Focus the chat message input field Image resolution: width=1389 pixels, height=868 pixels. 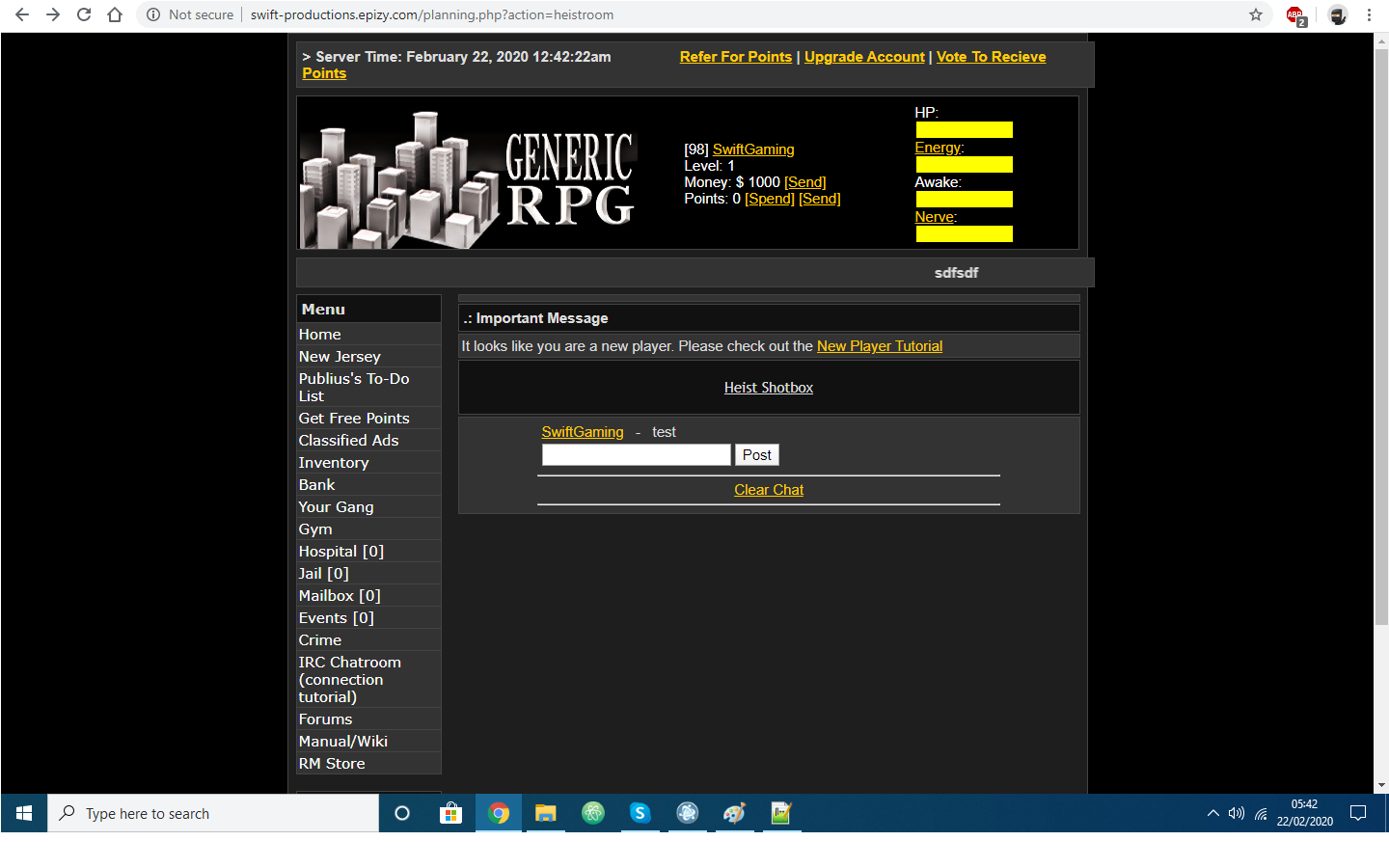636,455
